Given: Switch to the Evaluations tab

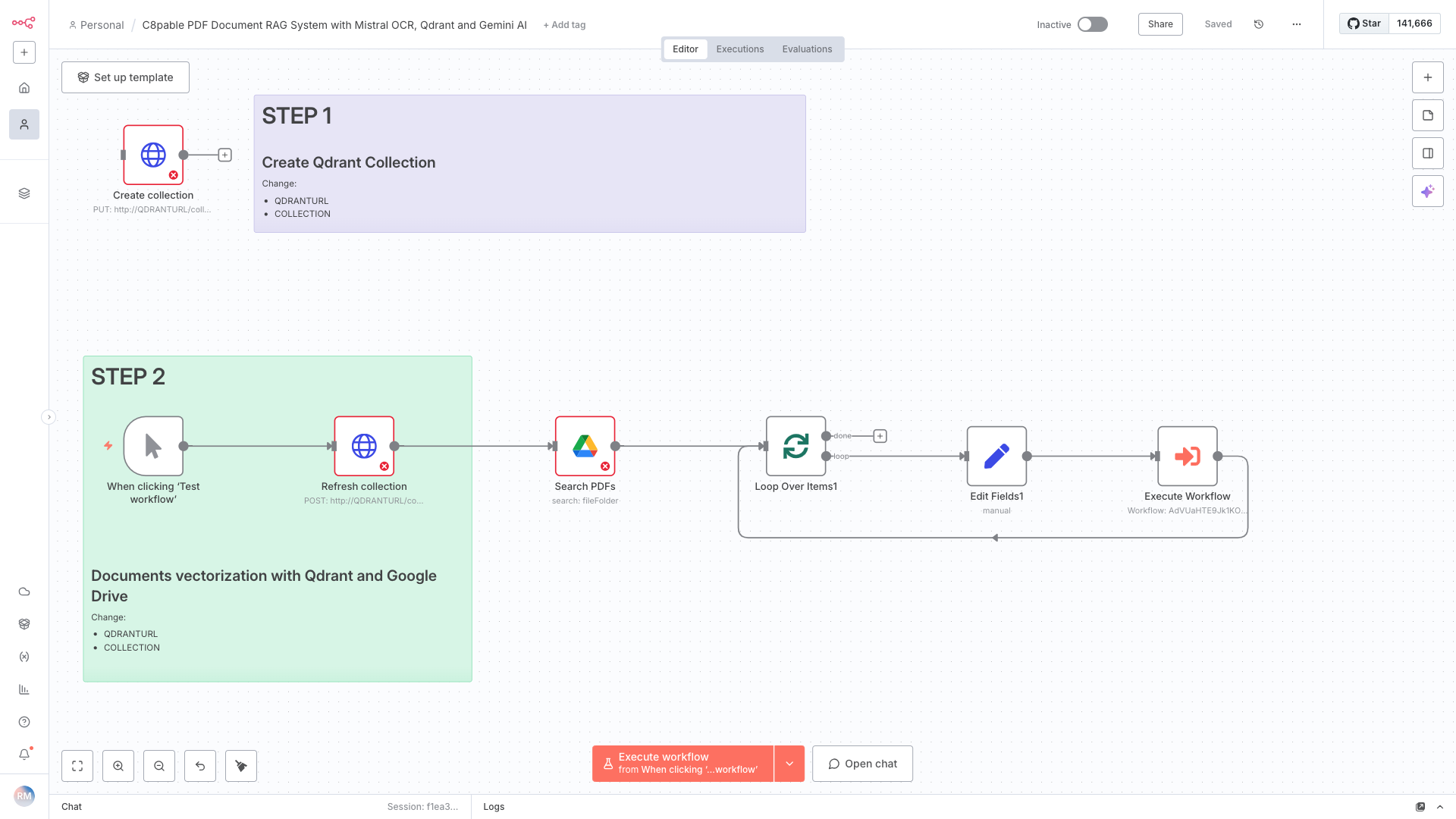Looking at the screenshot, I should click(x=807, y=49).
